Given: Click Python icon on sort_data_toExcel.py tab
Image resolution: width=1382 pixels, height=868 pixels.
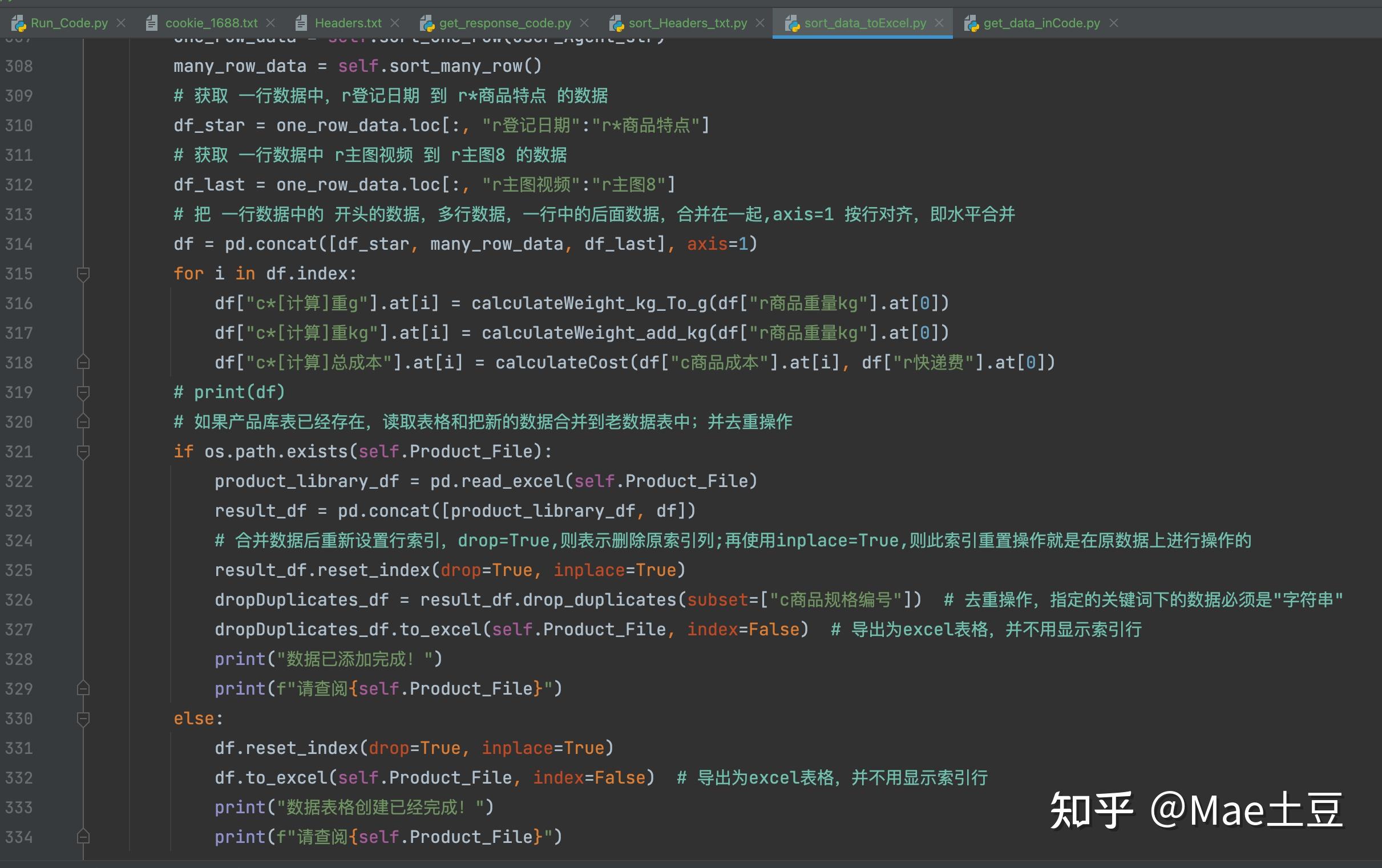Looking at the screenshot, I should pyautogui.click(x=792, y=23).
